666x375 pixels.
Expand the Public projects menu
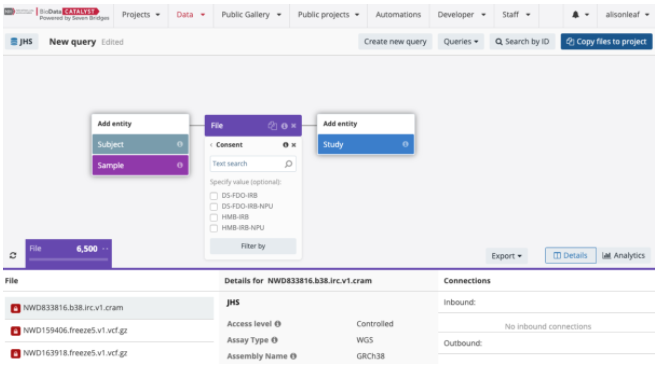pyautogui.click(x=328, y=14)
